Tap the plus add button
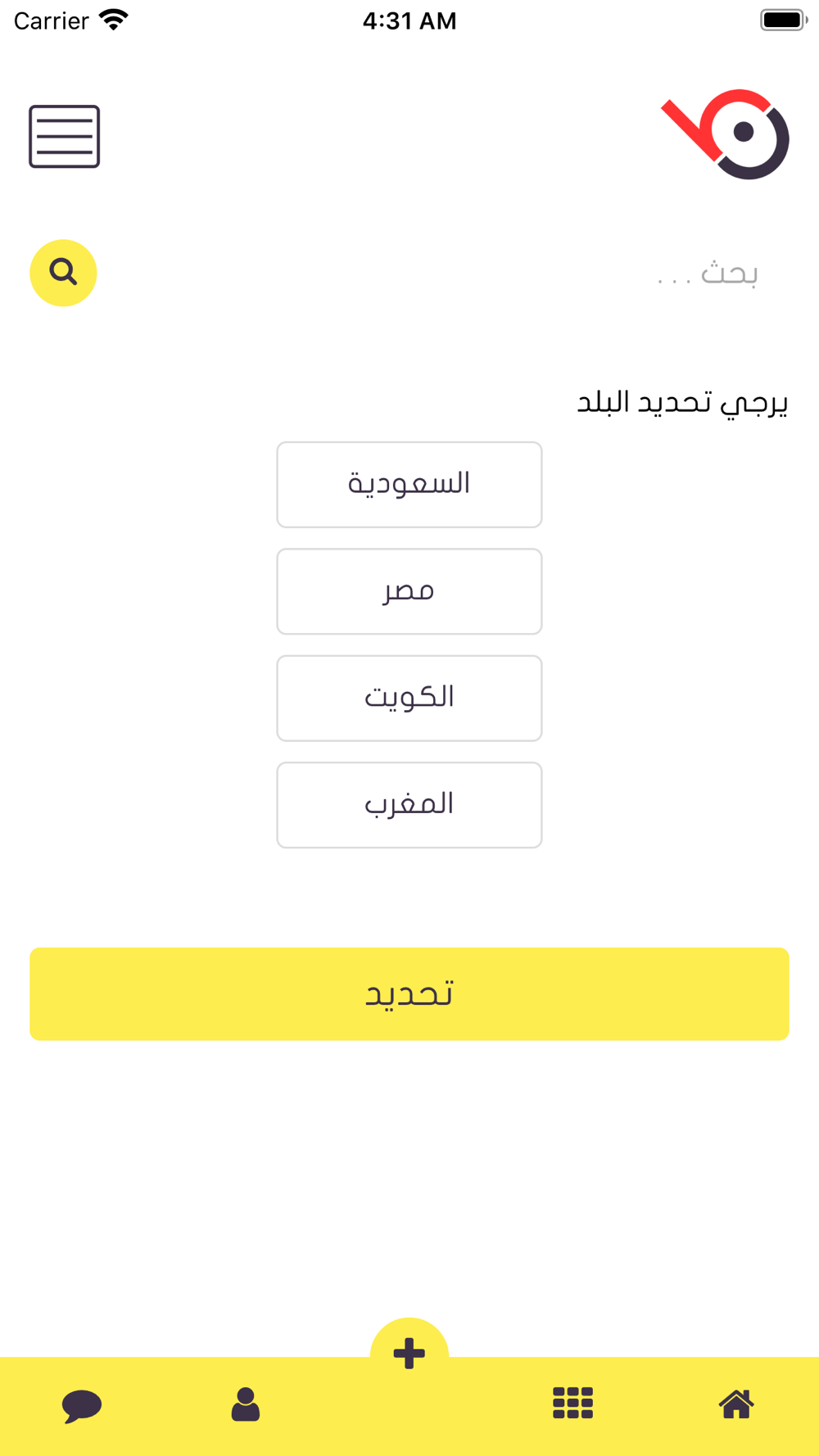The width and height of the screenshot is (819, 1456). coord(409,1354)
